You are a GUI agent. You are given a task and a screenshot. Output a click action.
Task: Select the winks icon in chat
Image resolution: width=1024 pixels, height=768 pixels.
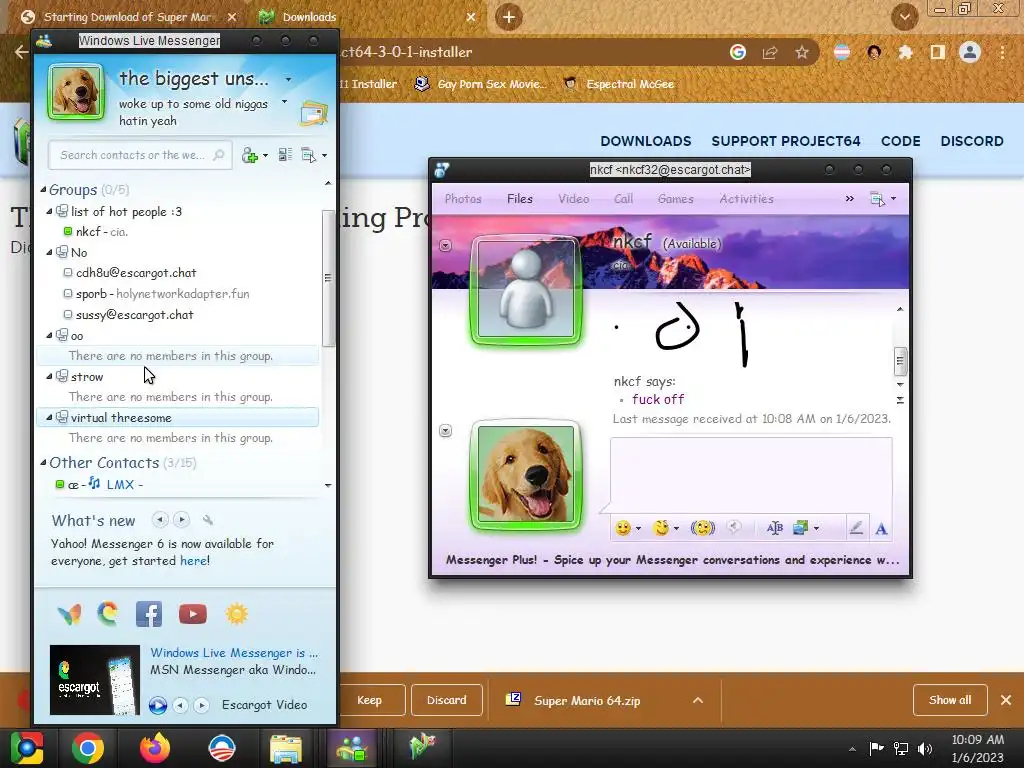point(662,528)
